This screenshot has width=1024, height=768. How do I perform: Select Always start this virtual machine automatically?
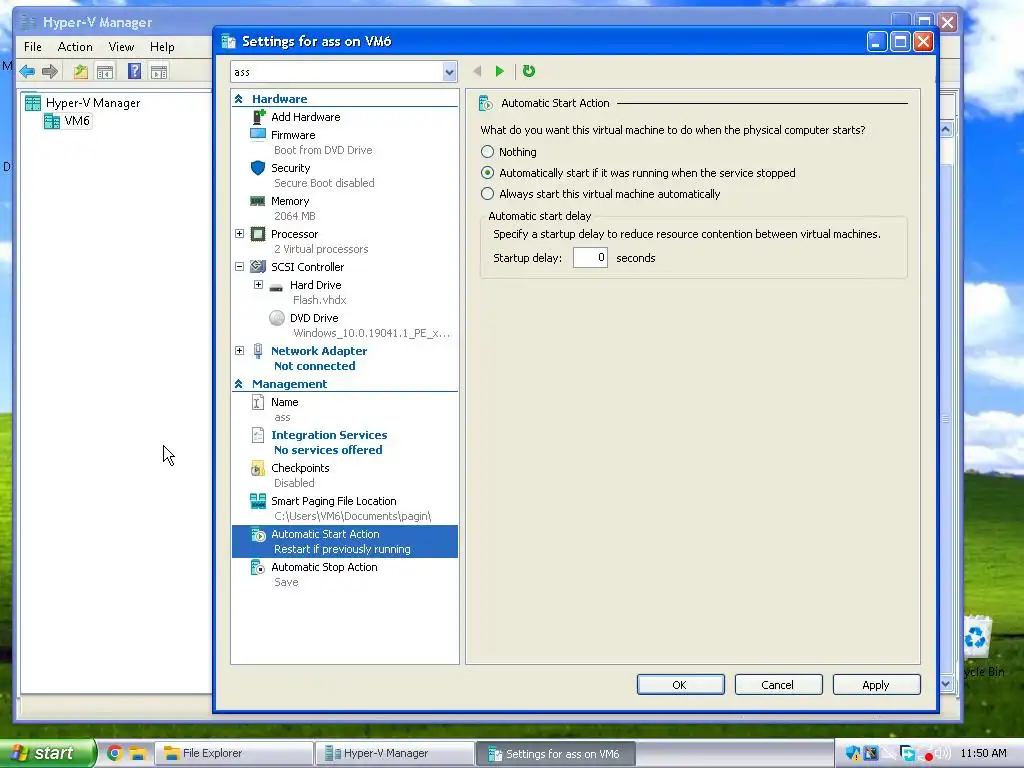pos(487,193)
